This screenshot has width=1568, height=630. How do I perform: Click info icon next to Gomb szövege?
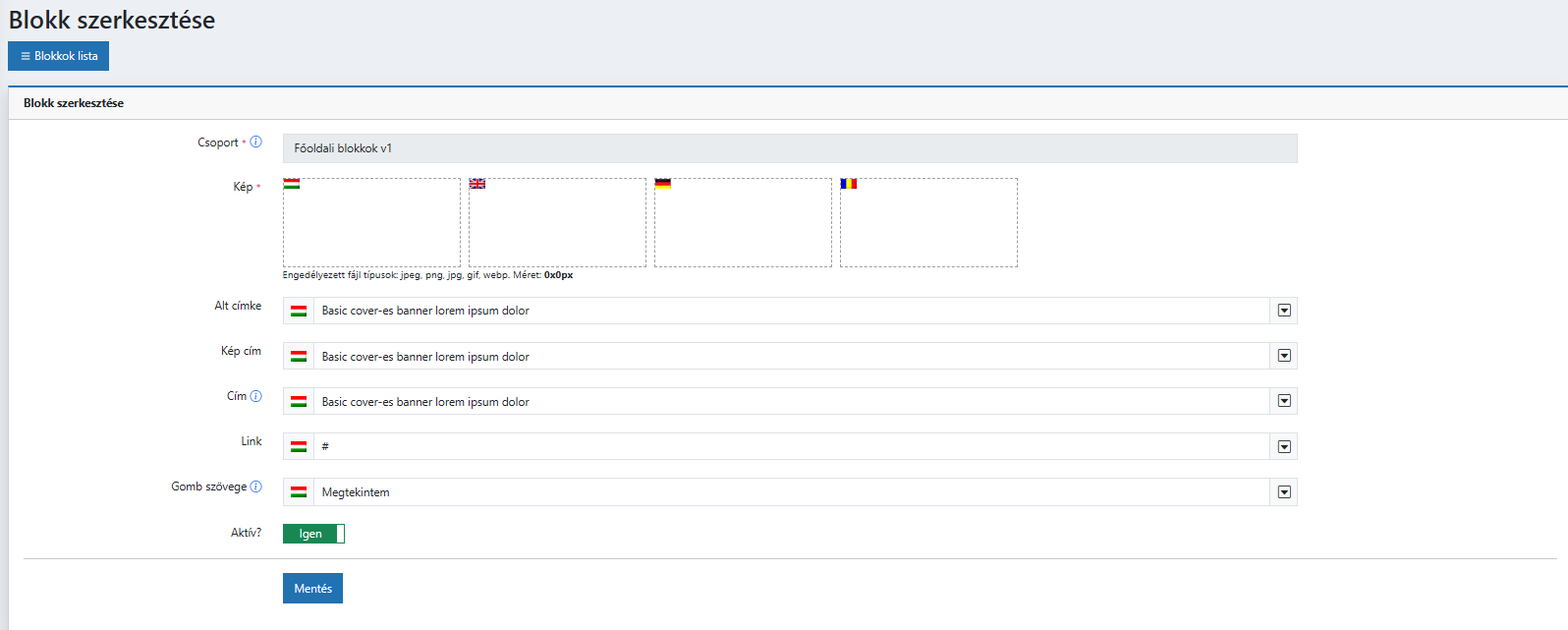[x=255, y=487]
